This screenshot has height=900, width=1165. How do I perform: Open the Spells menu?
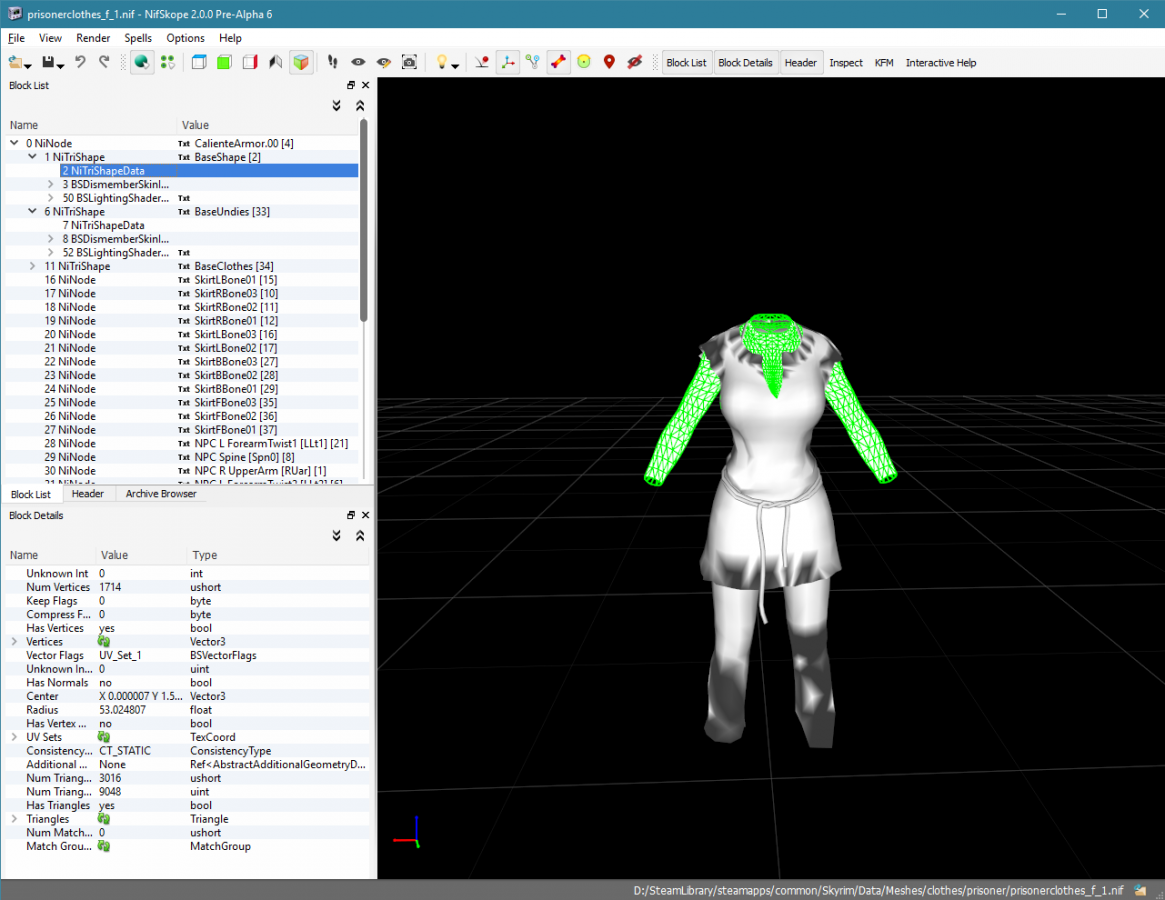[137, 38]
